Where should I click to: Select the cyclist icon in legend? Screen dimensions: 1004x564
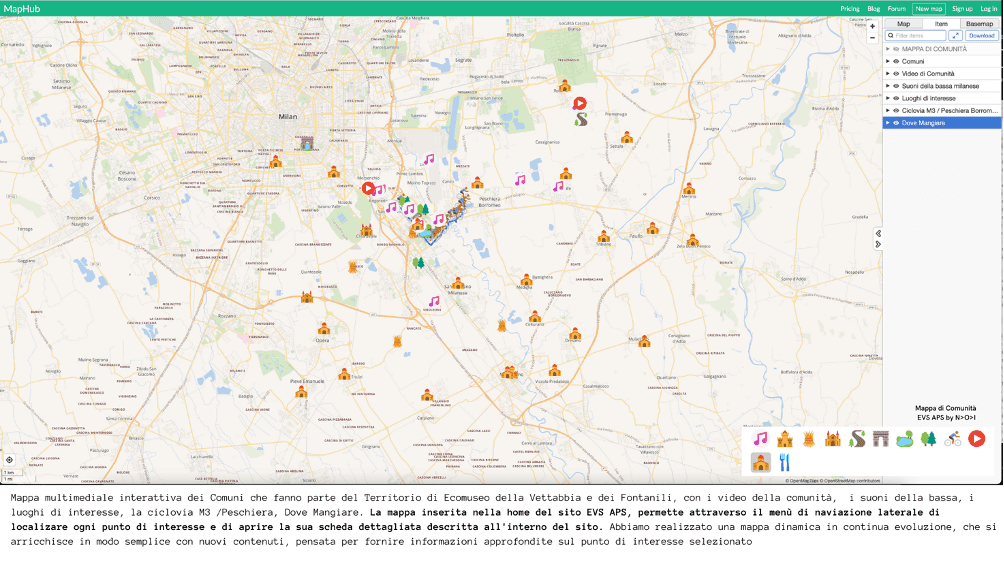pyautogui.click(x=953, y=439)
